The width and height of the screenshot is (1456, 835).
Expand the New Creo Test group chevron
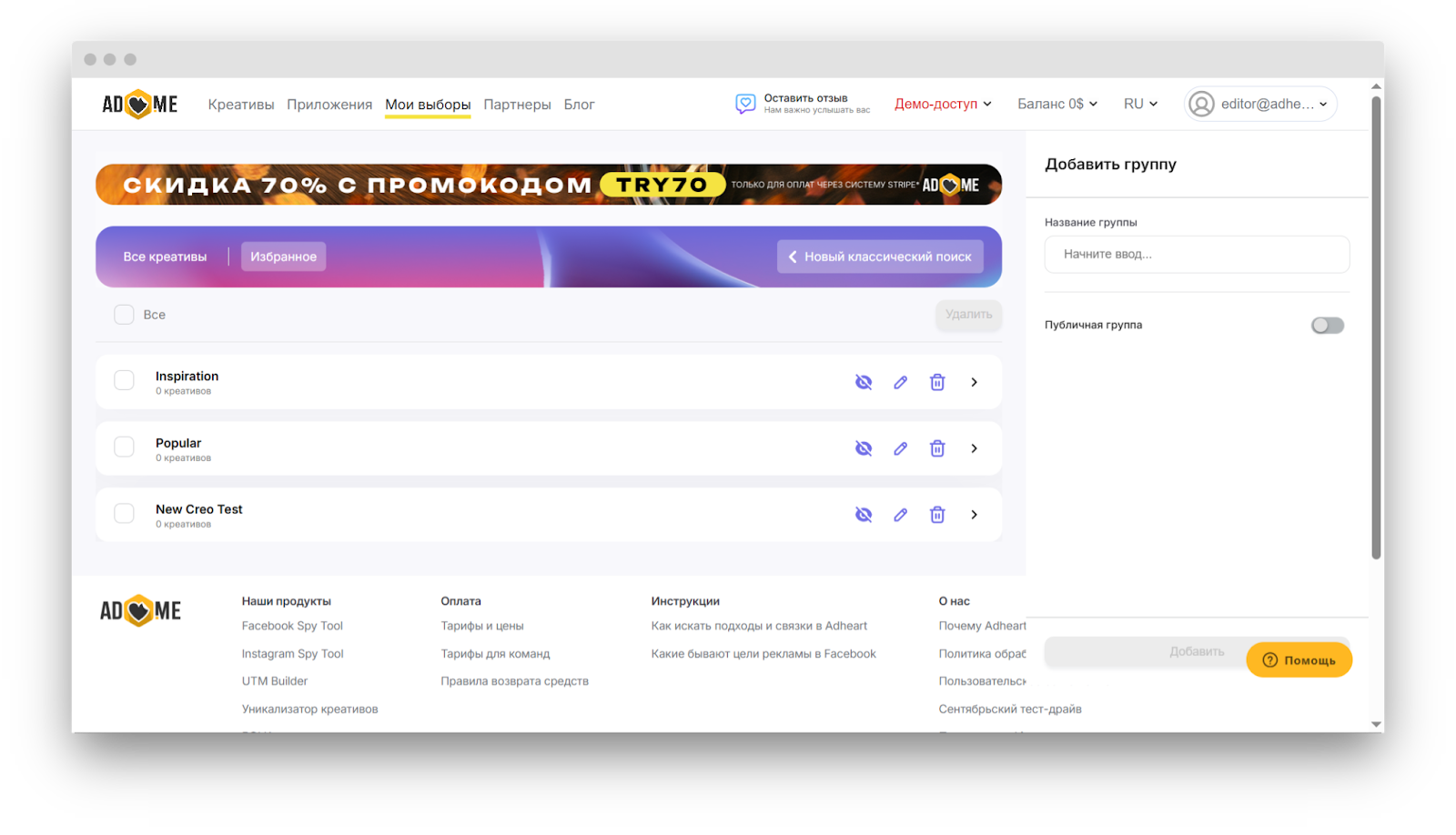pos(974,514)
